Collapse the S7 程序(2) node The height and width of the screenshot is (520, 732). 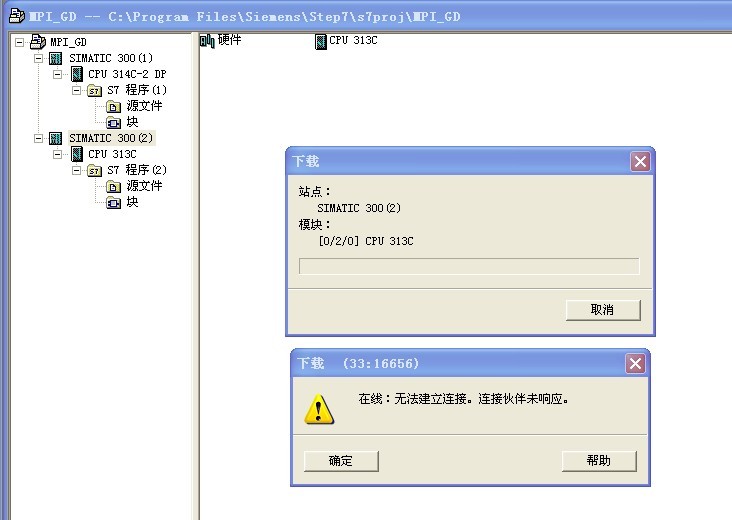pos(77,170)
